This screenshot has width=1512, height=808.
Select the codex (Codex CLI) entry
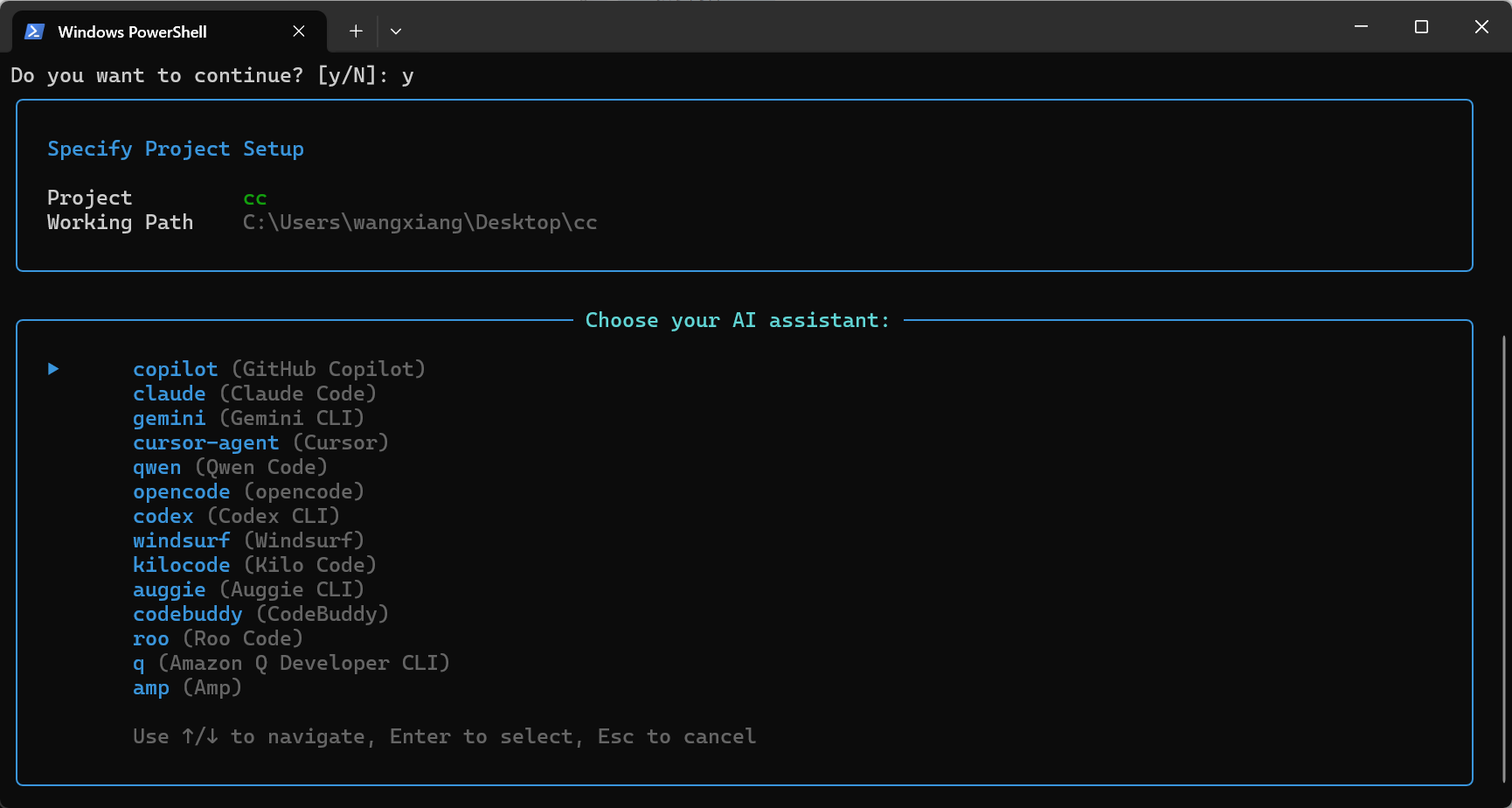pyautogui.click(x=236, y=516)
